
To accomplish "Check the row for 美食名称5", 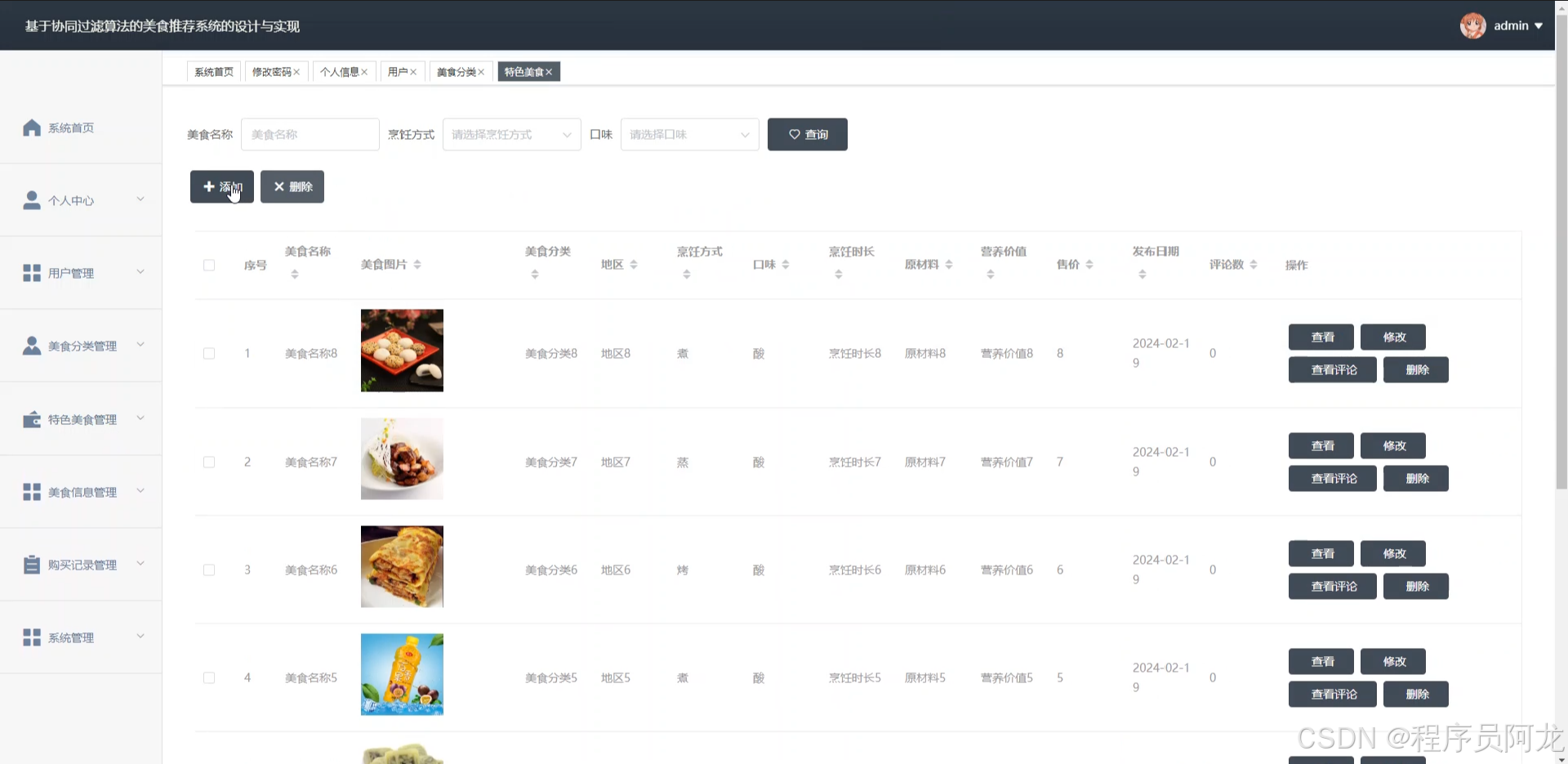I will (209, 677).
